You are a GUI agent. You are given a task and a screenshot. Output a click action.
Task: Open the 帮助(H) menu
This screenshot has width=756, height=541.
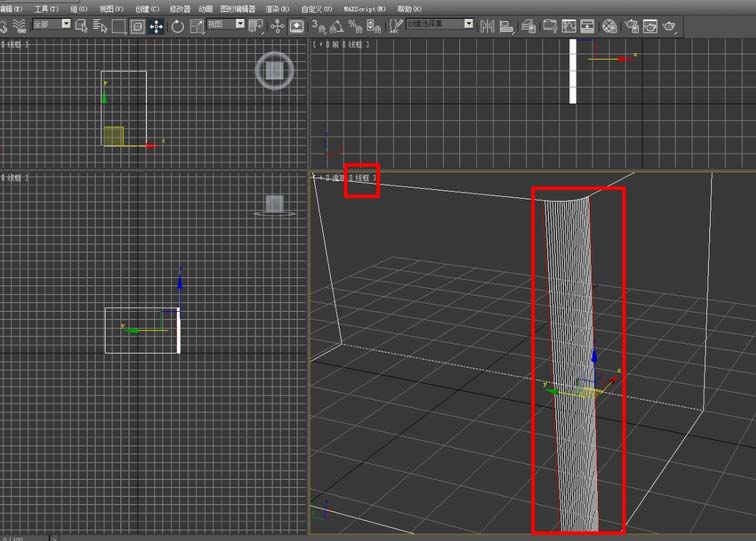410,8
